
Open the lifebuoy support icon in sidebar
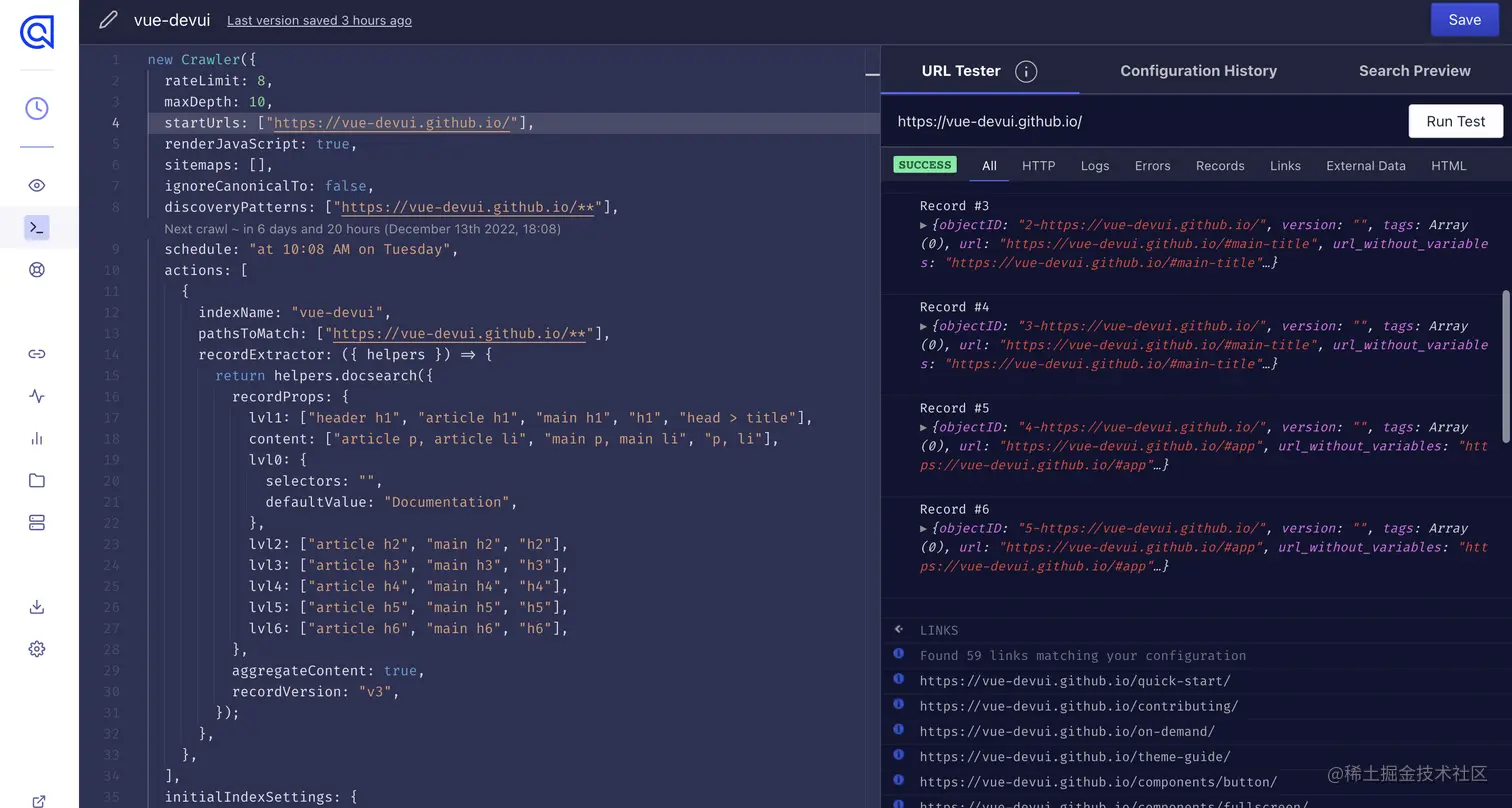[37, 270]
